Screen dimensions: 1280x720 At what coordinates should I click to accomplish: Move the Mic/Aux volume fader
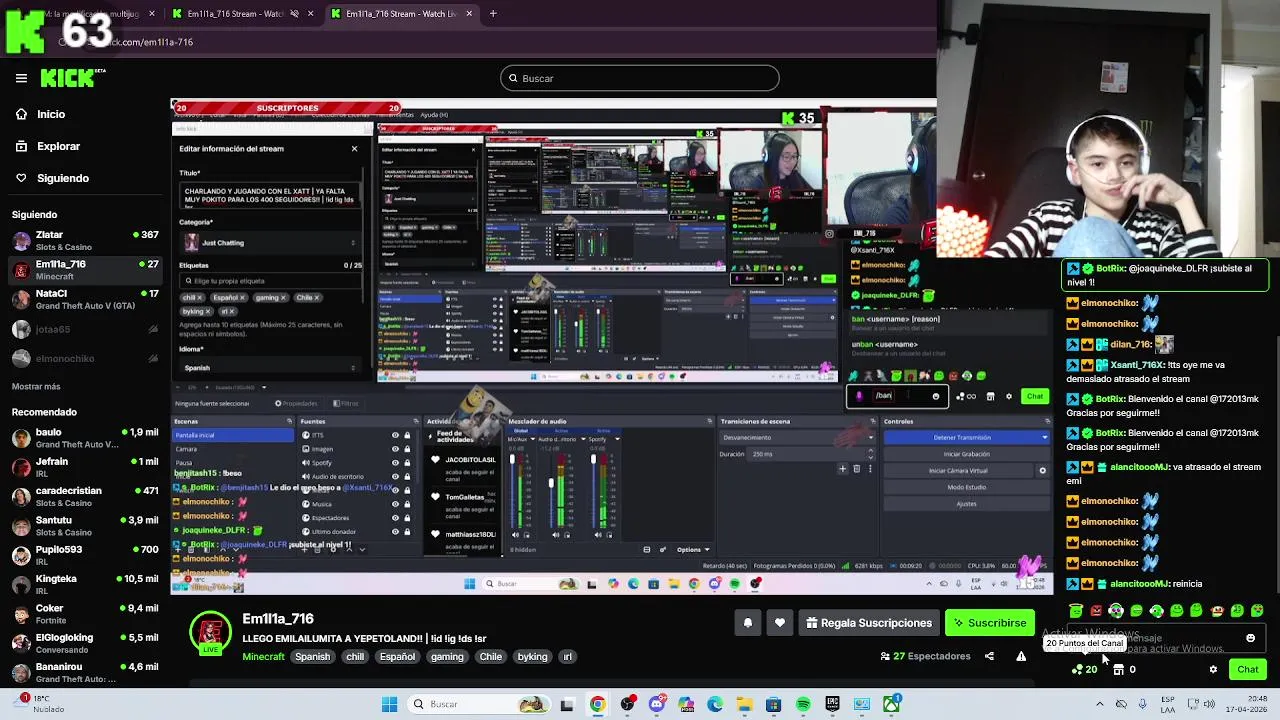[x=512, y=460]
